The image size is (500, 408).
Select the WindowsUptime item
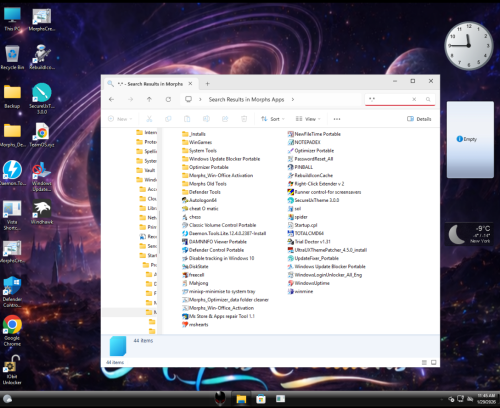(x=309, y=283)
